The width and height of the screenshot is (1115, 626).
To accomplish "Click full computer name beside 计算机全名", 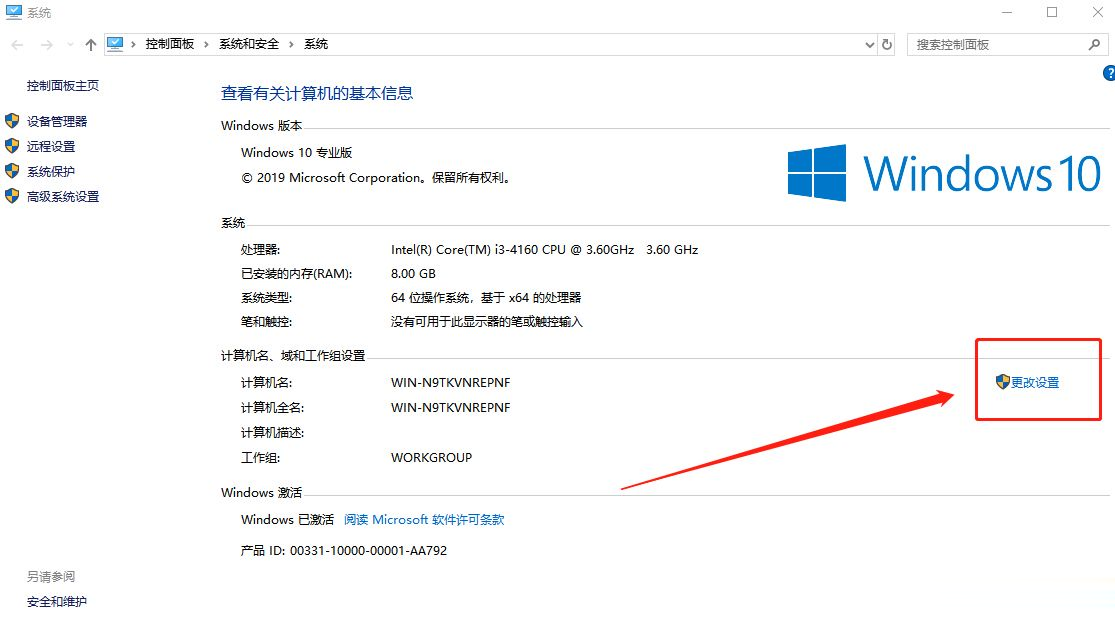I will pos(451,408).
